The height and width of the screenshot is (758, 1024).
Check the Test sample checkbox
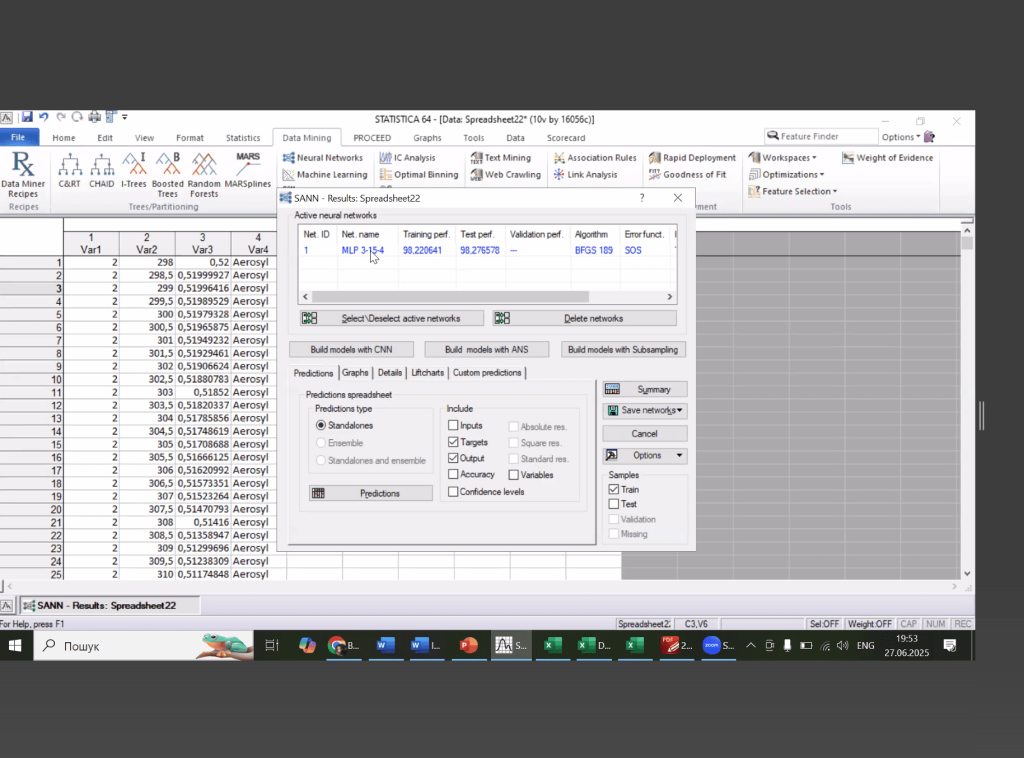[x=614, y=504]
